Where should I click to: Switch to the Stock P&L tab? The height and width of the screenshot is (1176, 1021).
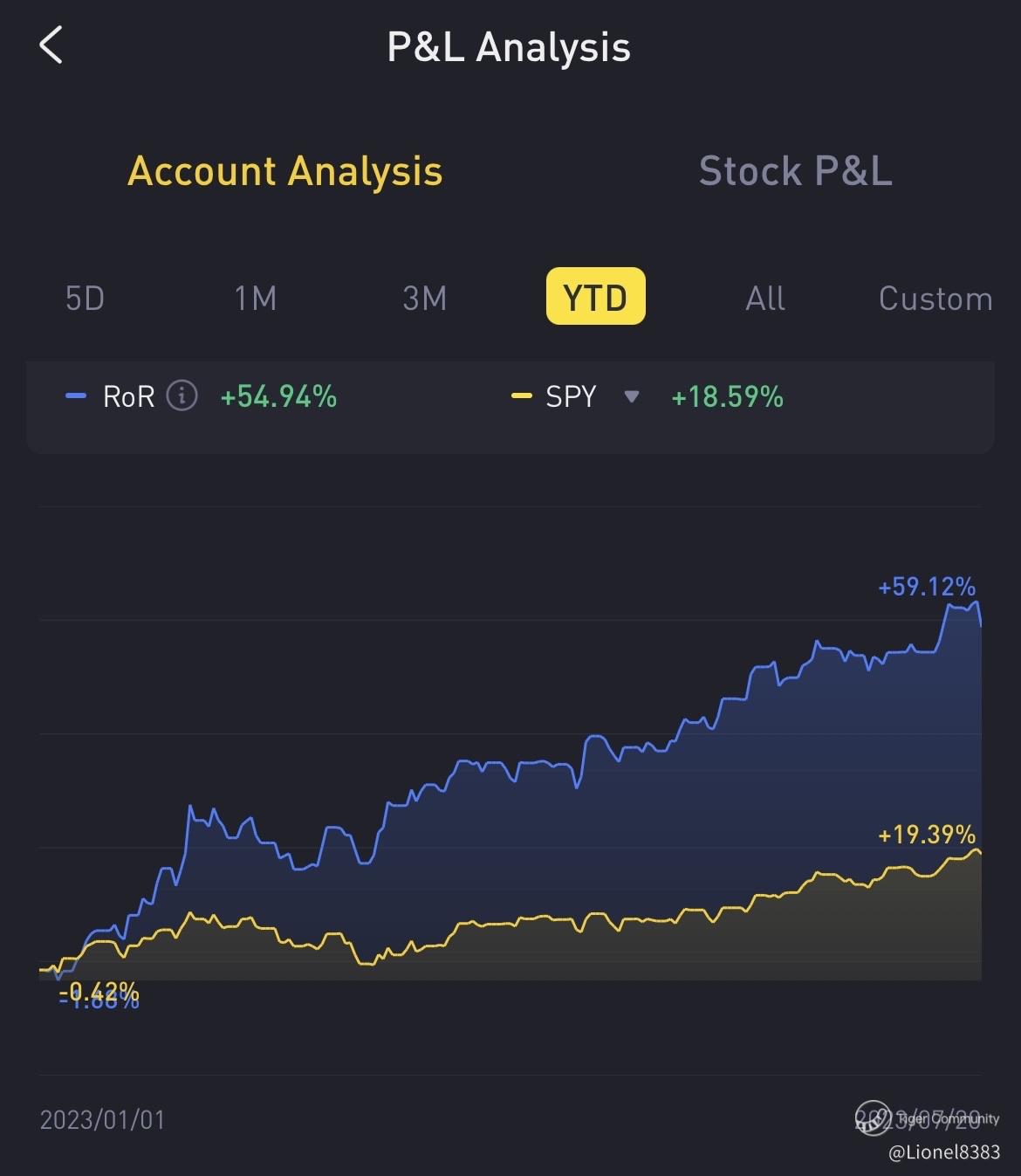click(x=795, y=171)
